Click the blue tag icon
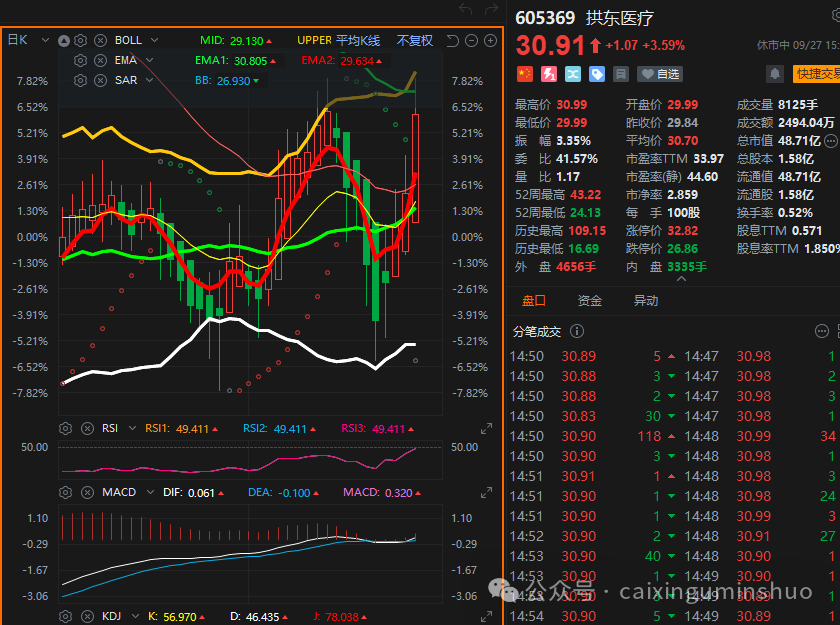This screenshot has height=625, width=840. coord(597,74)
